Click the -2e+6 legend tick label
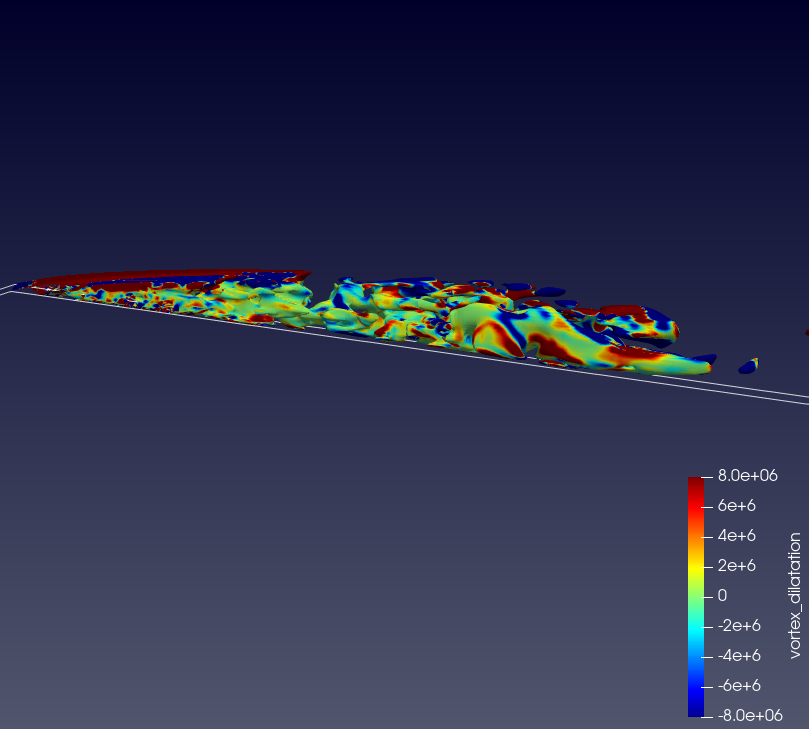The width and height of the screenshot is (809, 729). point(740,626)
